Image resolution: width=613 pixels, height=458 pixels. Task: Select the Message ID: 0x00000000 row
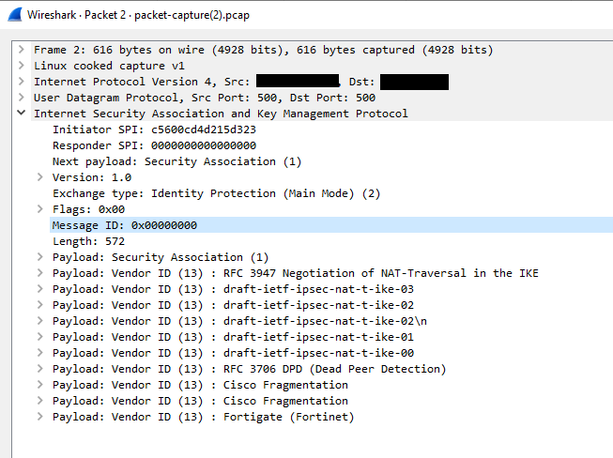[124, 225]
